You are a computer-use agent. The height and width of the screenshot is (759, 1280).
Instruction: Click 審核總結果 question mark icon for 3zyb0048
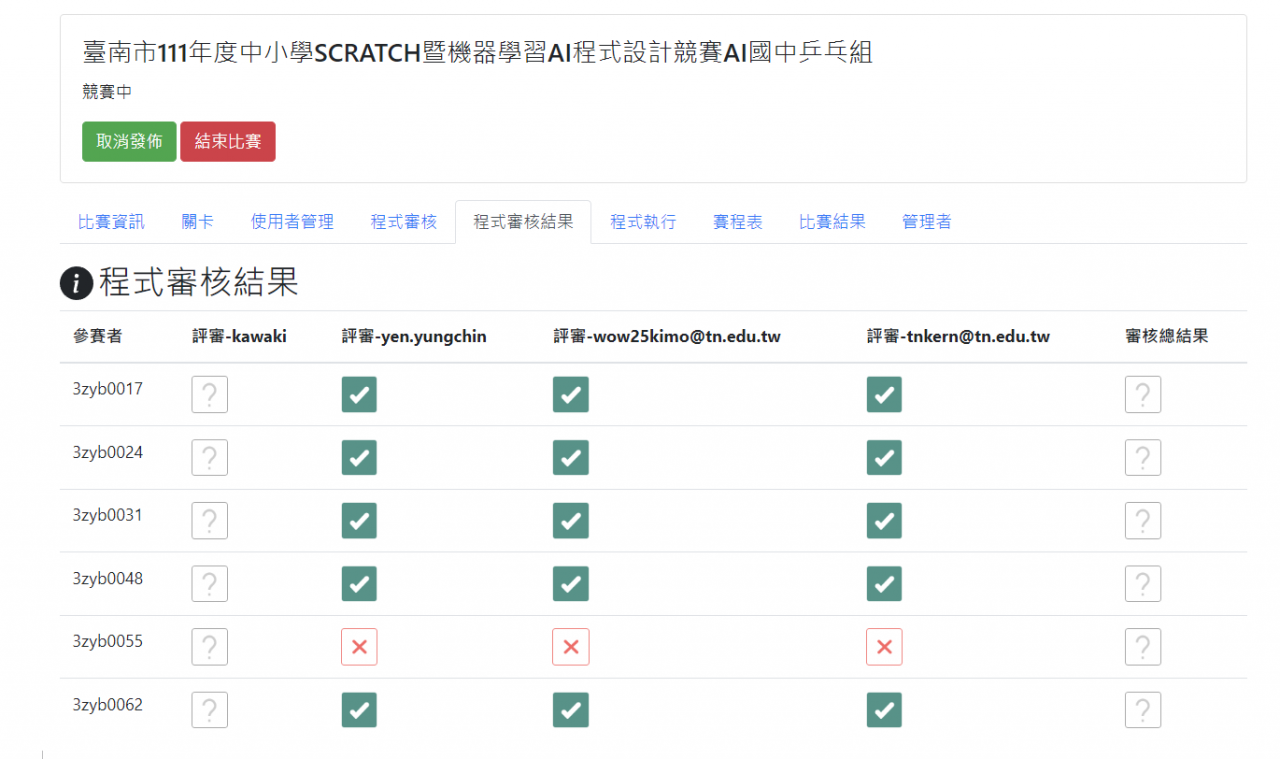(x=1142, y=584)
